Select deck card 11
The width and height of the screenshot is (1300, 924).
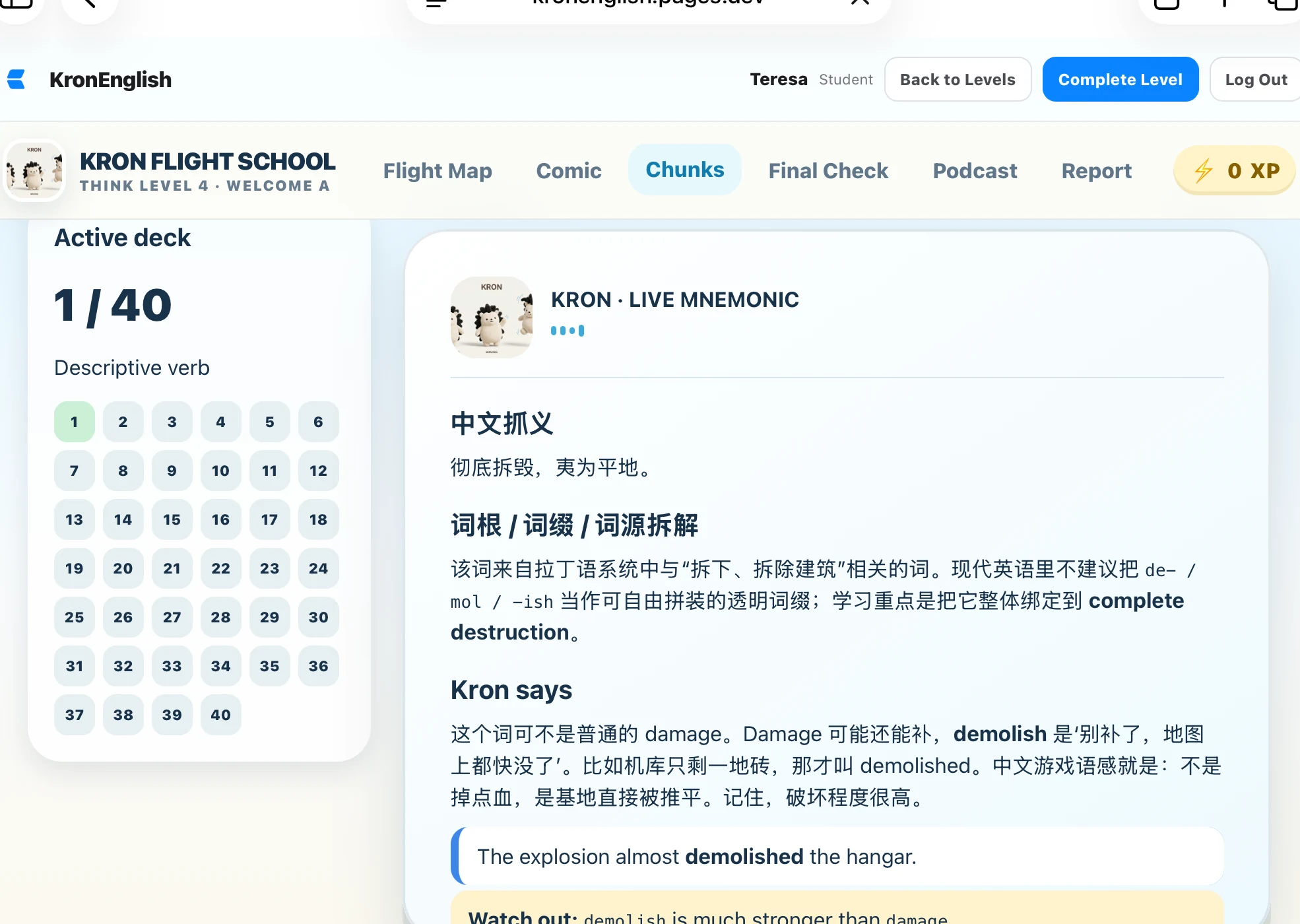(x=270, y=471)
